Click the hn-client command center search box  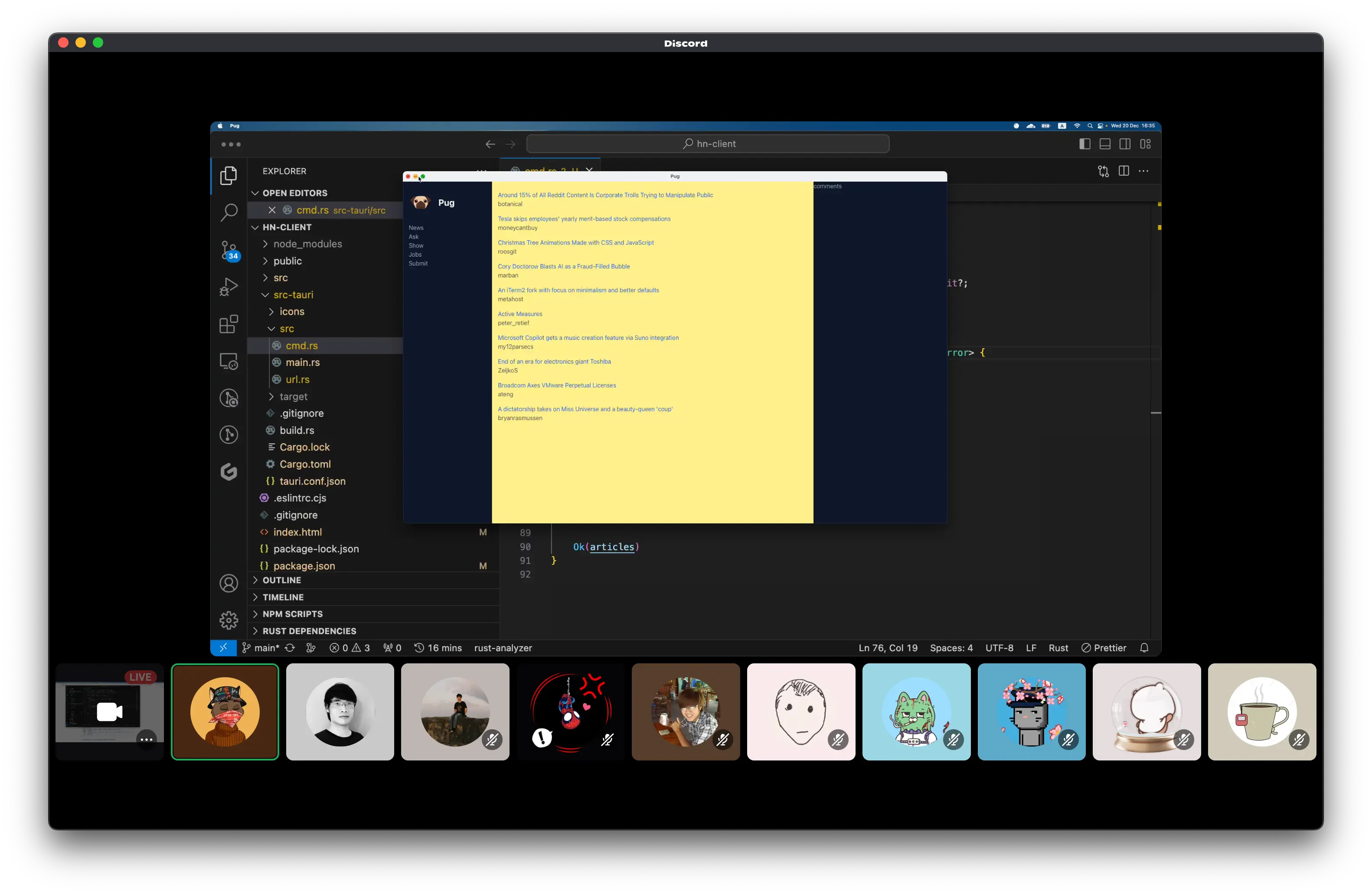coord(708,144)
